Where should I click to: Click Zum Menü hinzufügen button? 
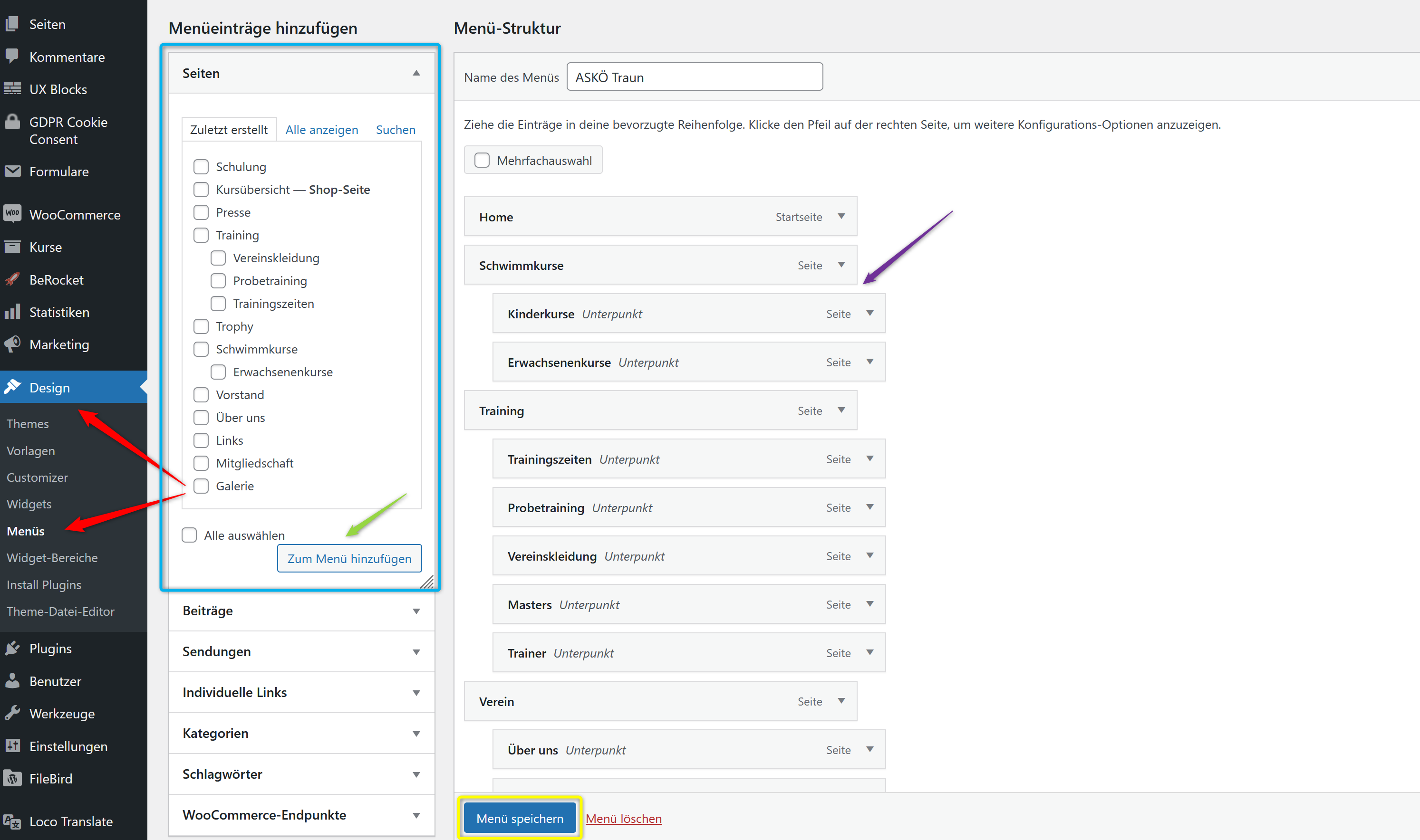pos(349,558)
